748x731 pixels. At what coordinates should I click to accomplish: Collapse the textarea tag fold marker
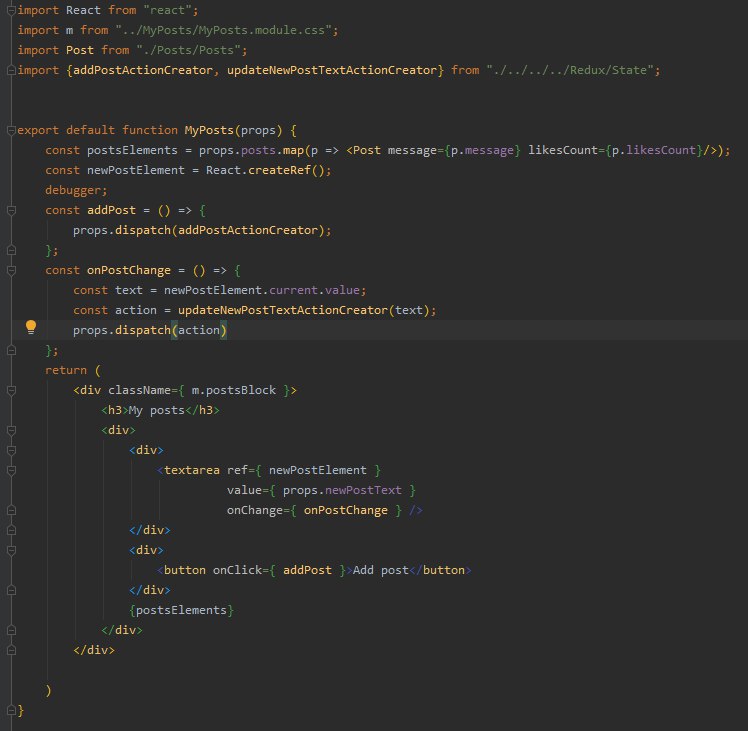point(11,470)
